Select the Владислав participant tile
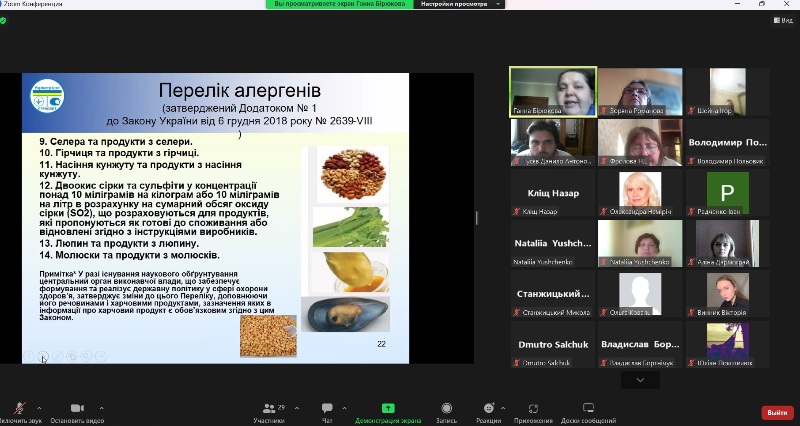Image resolution: width=800 pixels, height=426 pixels. (640, 344)
